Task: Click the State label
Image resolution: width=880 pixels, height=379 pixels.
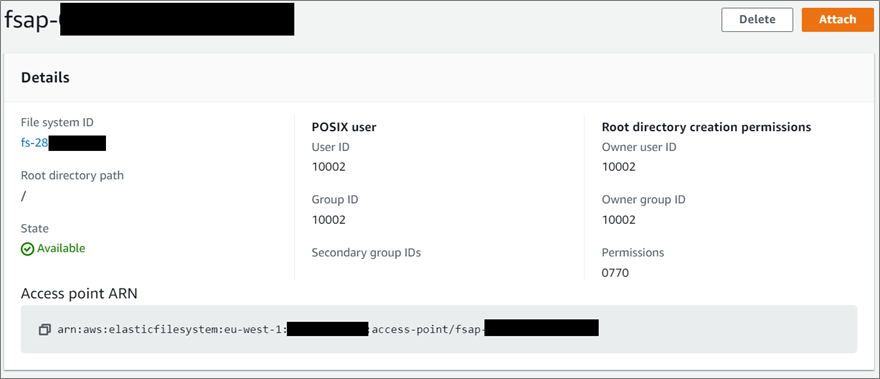Action: pyautogui.click(x=35, y=229)
